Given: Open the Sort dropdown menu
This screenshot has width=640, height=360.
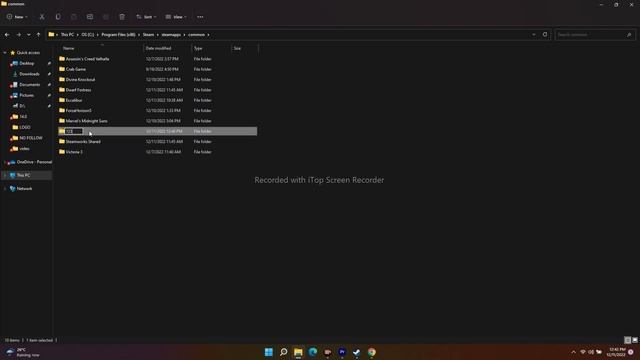Looking at the screenshot, I should (x=146, y=17).
